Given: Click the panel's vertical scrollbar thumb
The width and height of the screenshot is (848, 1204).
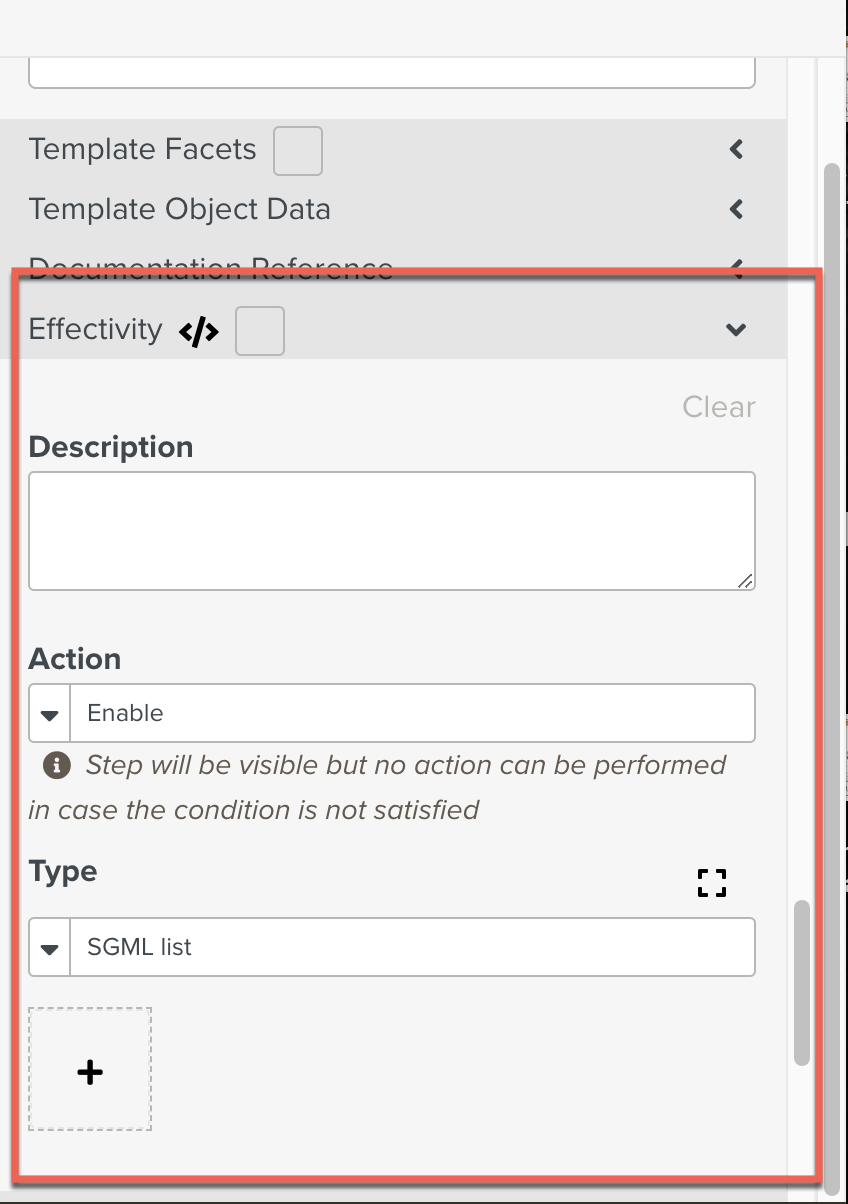Looking at the screenshot, I should 802,983.
